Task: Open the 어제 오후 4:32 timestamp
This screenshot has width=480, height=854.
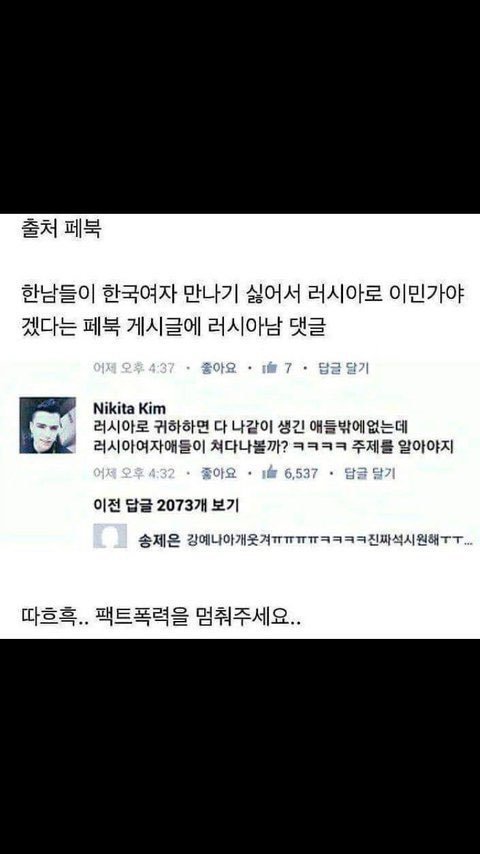Action: (x=134, y=473)
